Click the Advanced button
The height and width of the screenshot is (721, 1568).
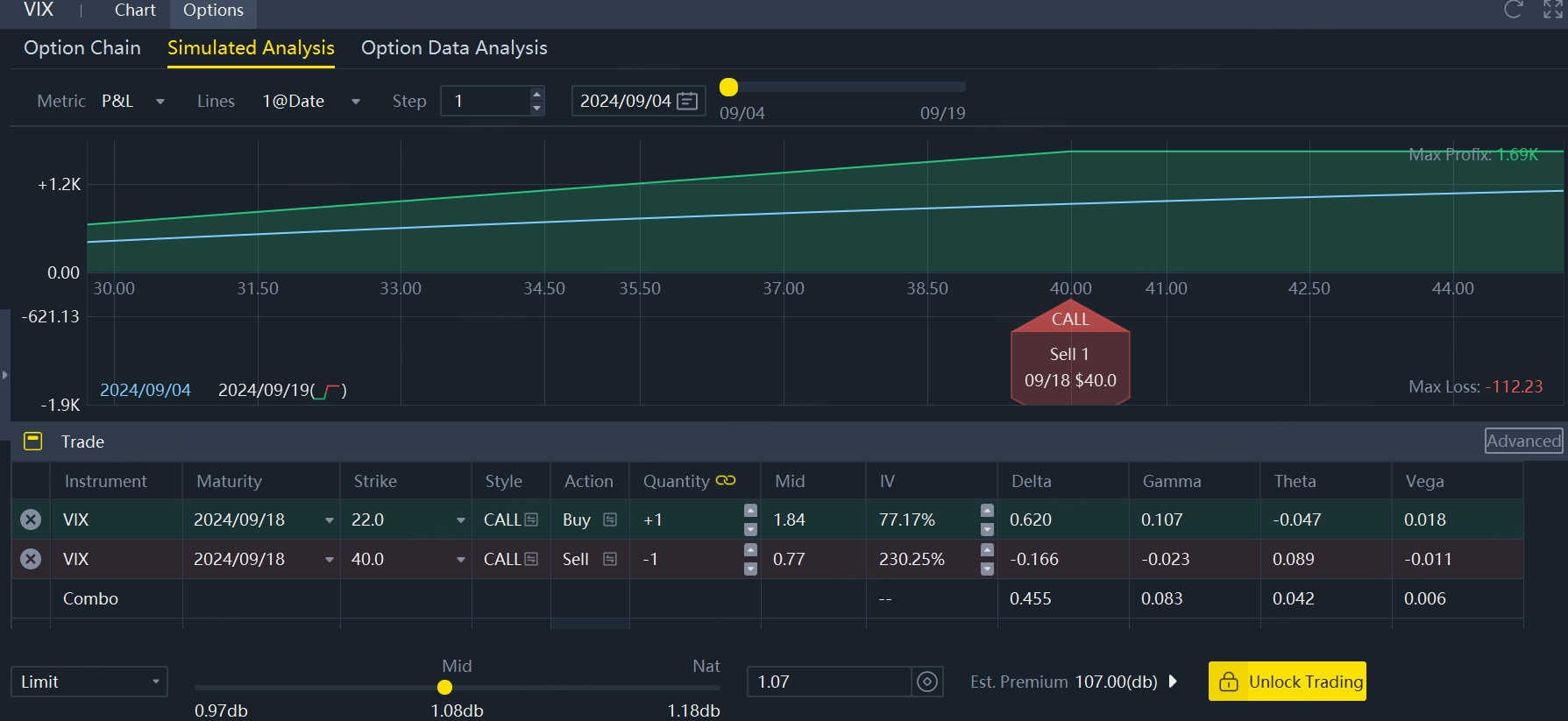pos(1523,441)
